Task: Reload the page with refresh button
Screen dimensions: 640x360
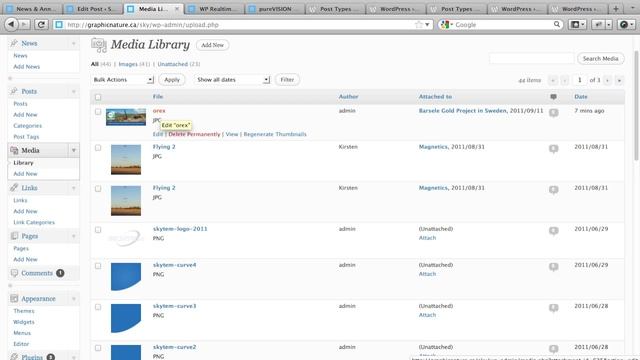Action: pyautogui.click(x=41, y=24)
